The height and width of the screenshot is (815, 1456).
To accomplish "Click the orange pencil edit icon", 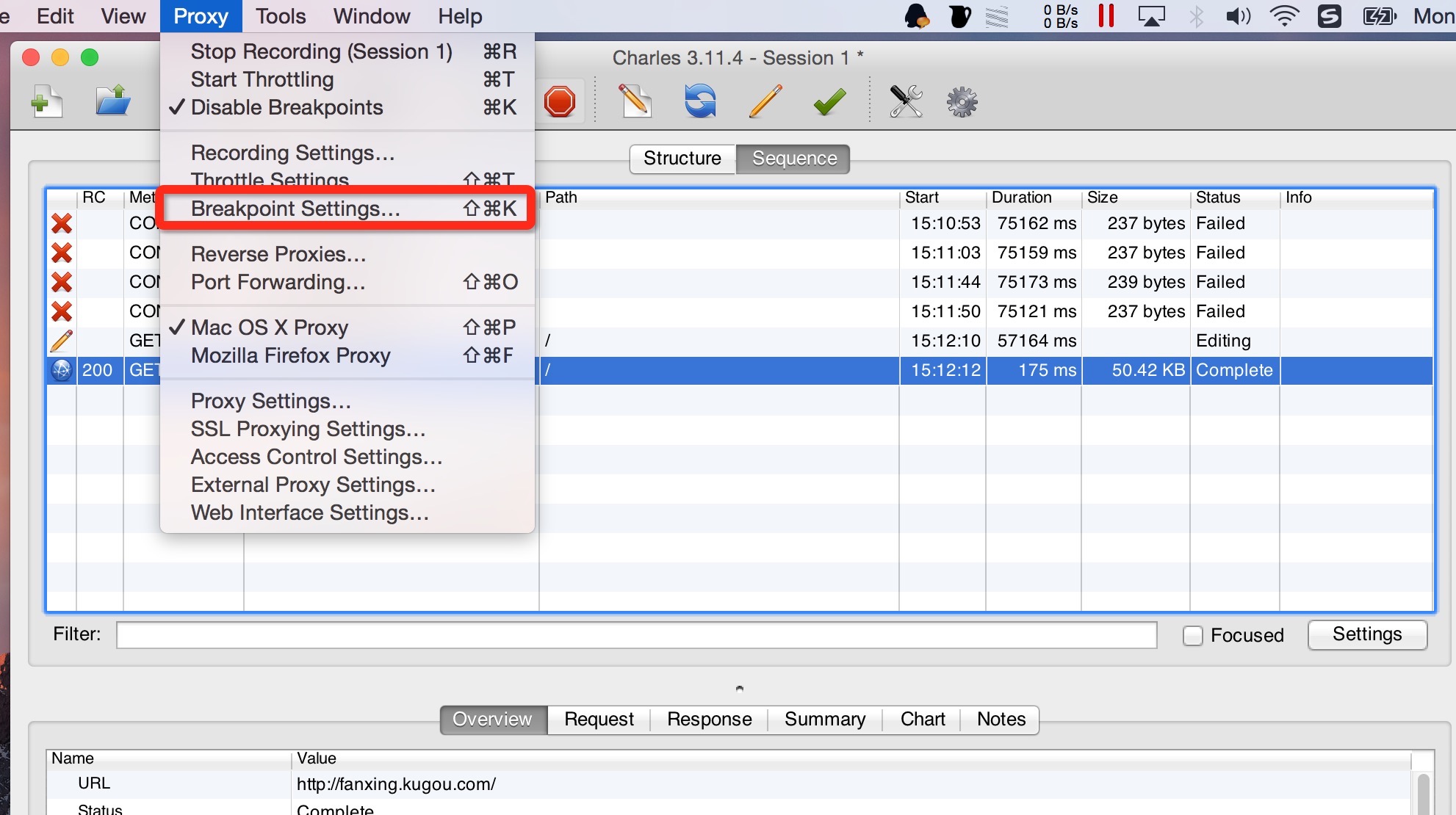I will (765, 101).
